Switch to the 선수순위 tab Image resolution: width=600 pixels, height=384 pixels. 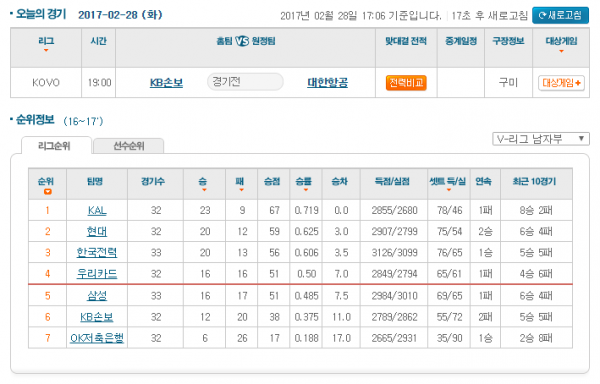(129, 146)
